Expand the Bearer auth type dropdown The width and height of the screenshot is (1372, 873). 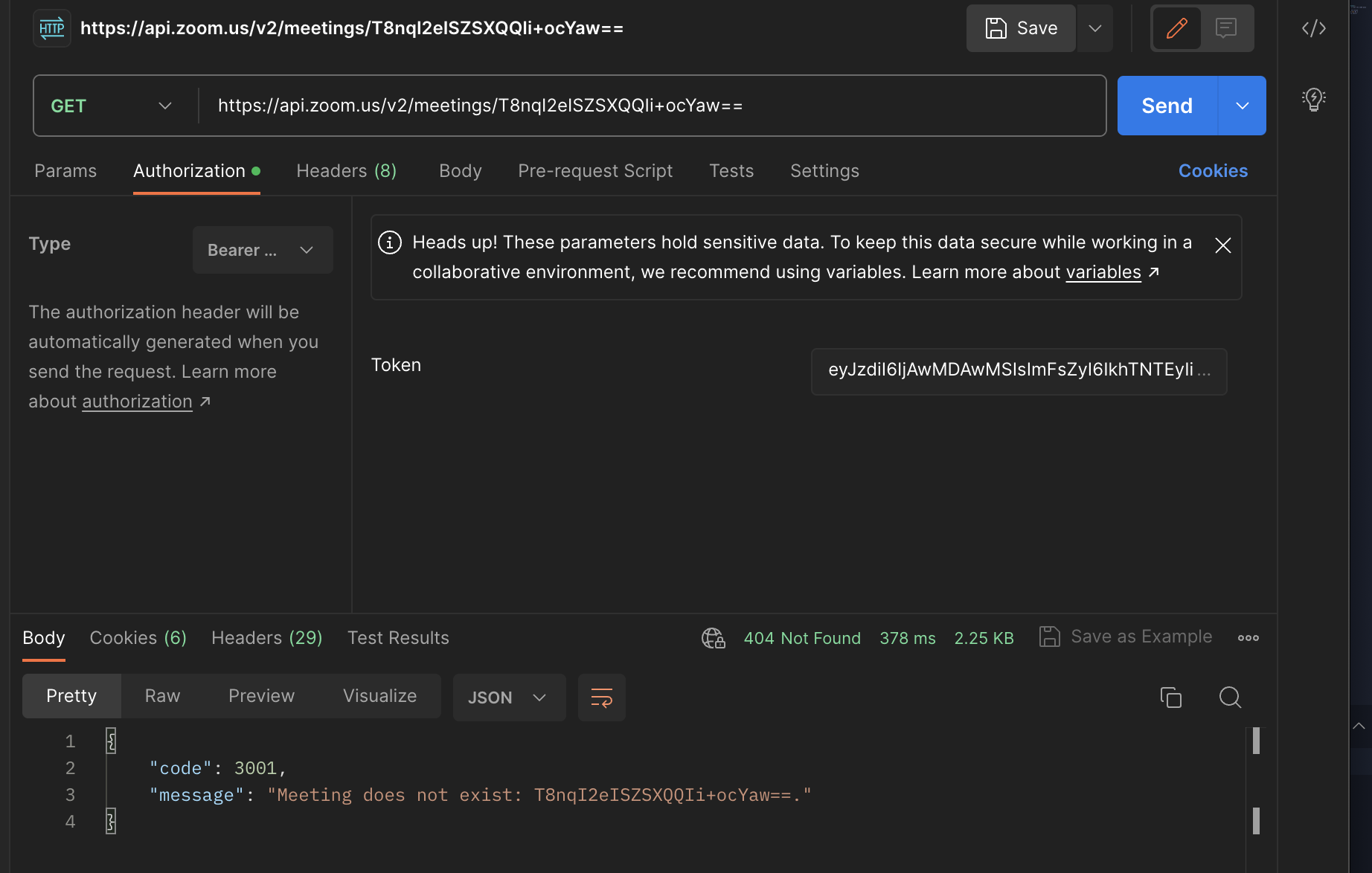pos(263,250)
